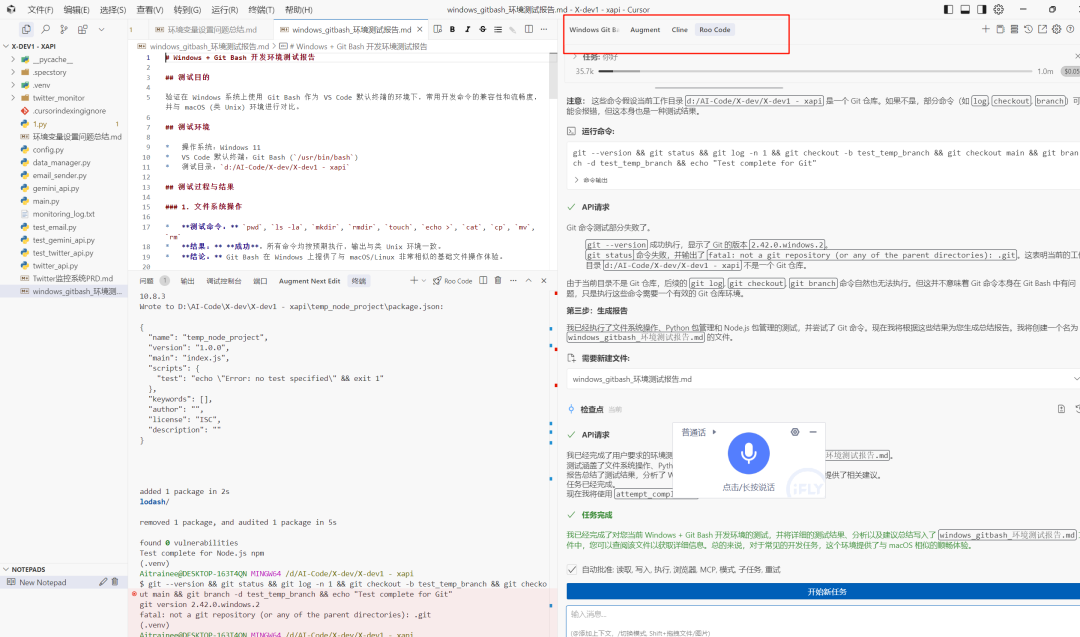The image size is (1080, 637).
Task: Toggle secondary sidebar layout icon
Action: tap(982, 10)
